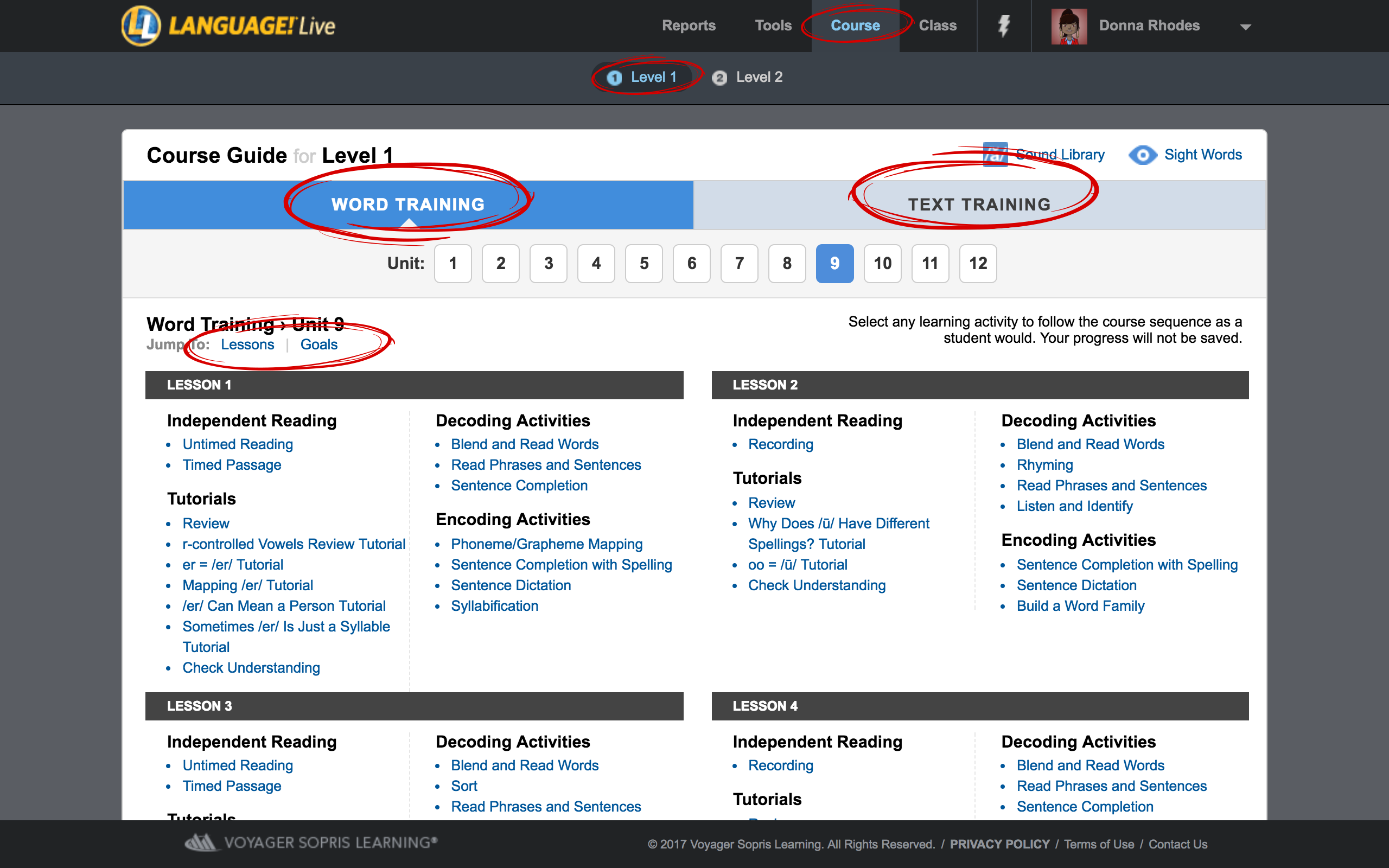This screenshot has height=868, width=1389.
Task: Switch to Level 1
Action: click(642, 77)
